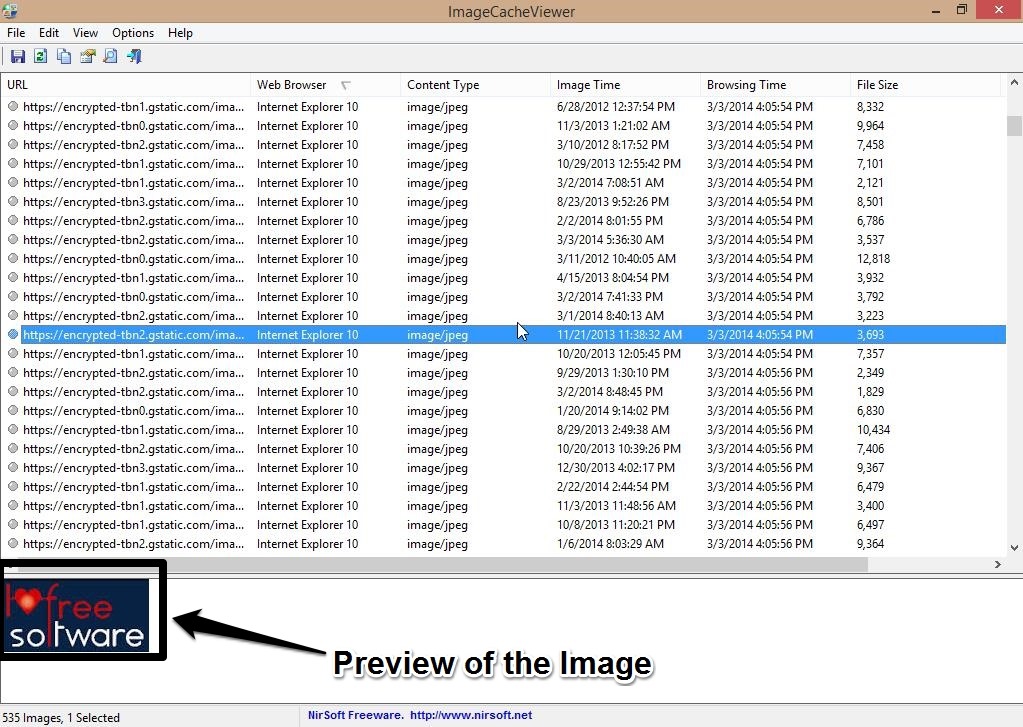1023x727 pixels.
Task: Sort by the Content Type column header
Action: coord(475,85)
